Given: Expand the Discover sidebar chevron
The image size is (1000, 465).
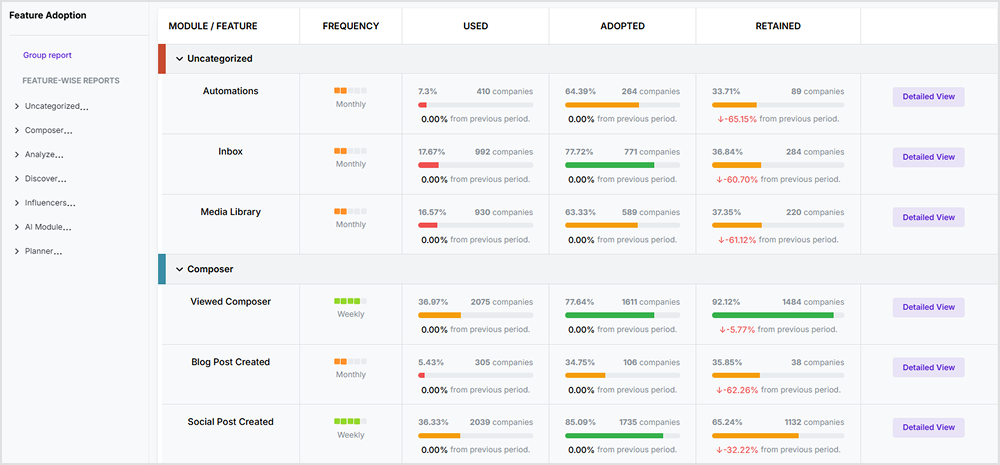Looking at the screenshot, I should [17, 179].
